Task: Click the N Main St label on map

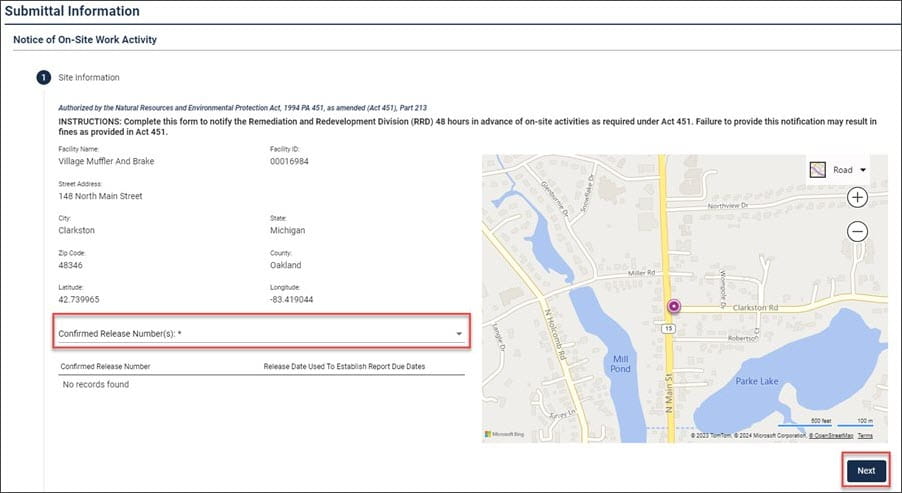Action: (668, 393)
